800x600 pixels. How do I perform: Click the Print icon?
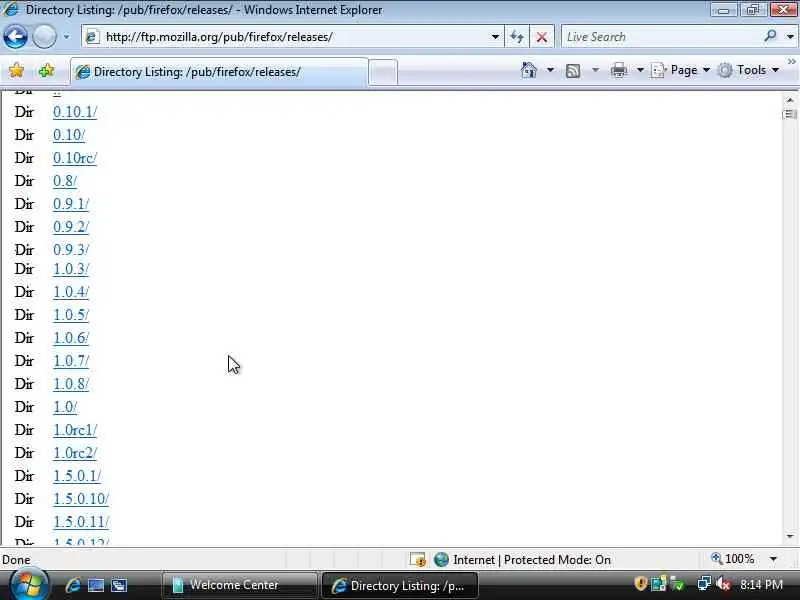pyautogui.click(x=619, y=70)
